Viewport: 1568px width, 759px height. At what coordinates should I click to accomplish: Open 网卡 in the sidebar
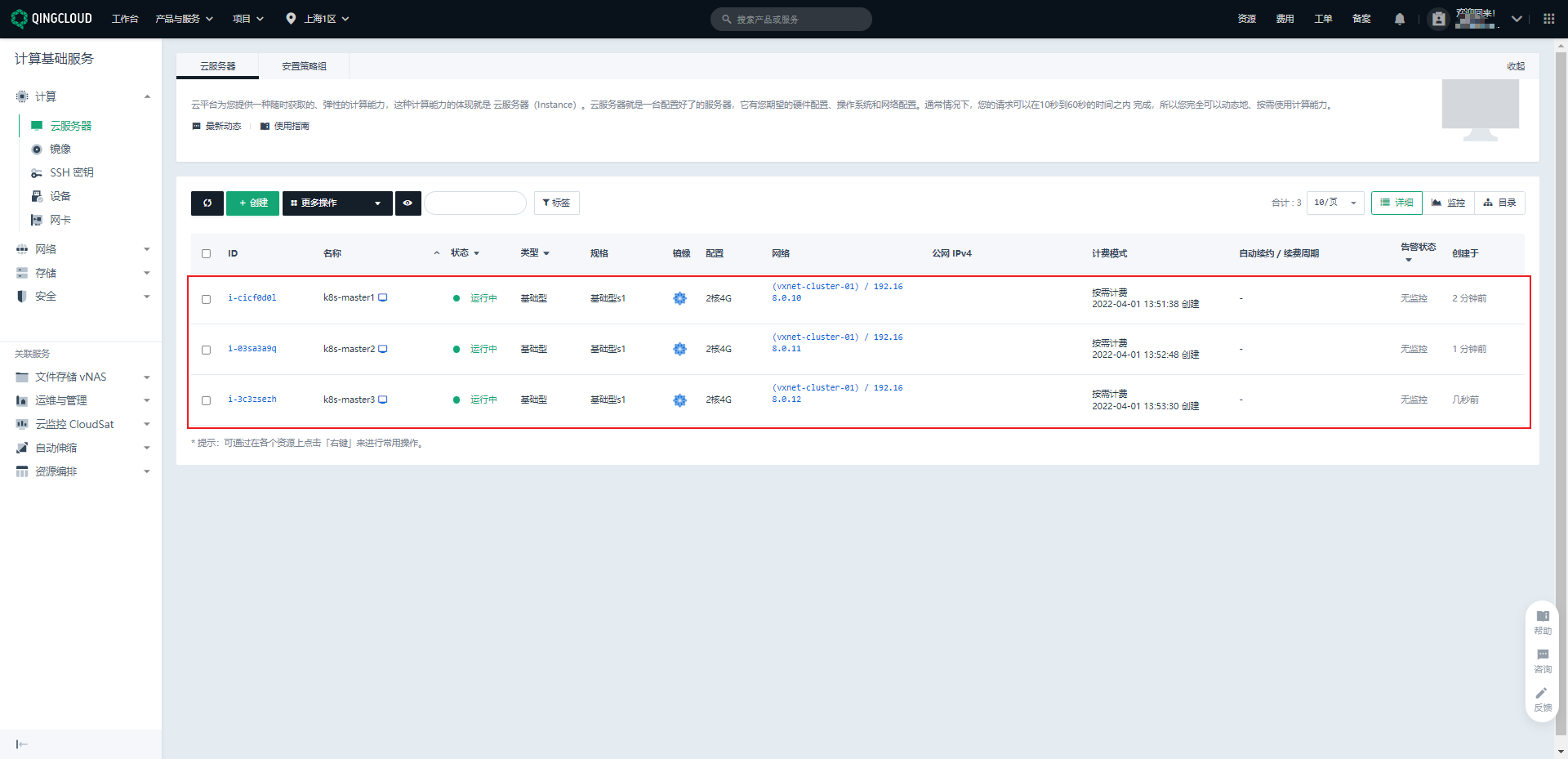60,221
